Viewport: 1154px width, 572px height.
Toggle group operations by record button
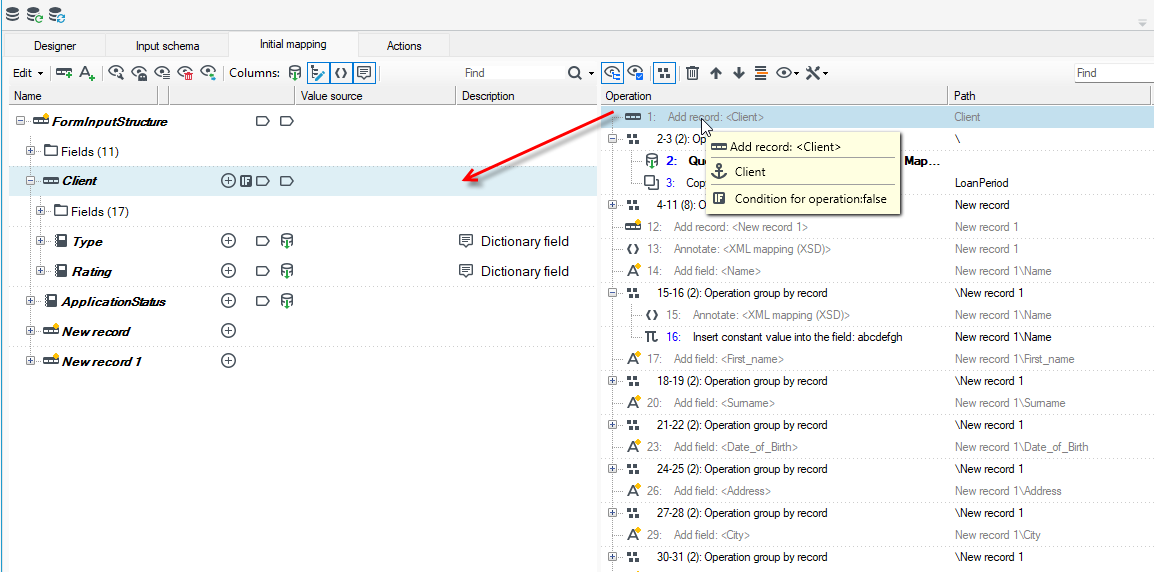tap(664, 73)
